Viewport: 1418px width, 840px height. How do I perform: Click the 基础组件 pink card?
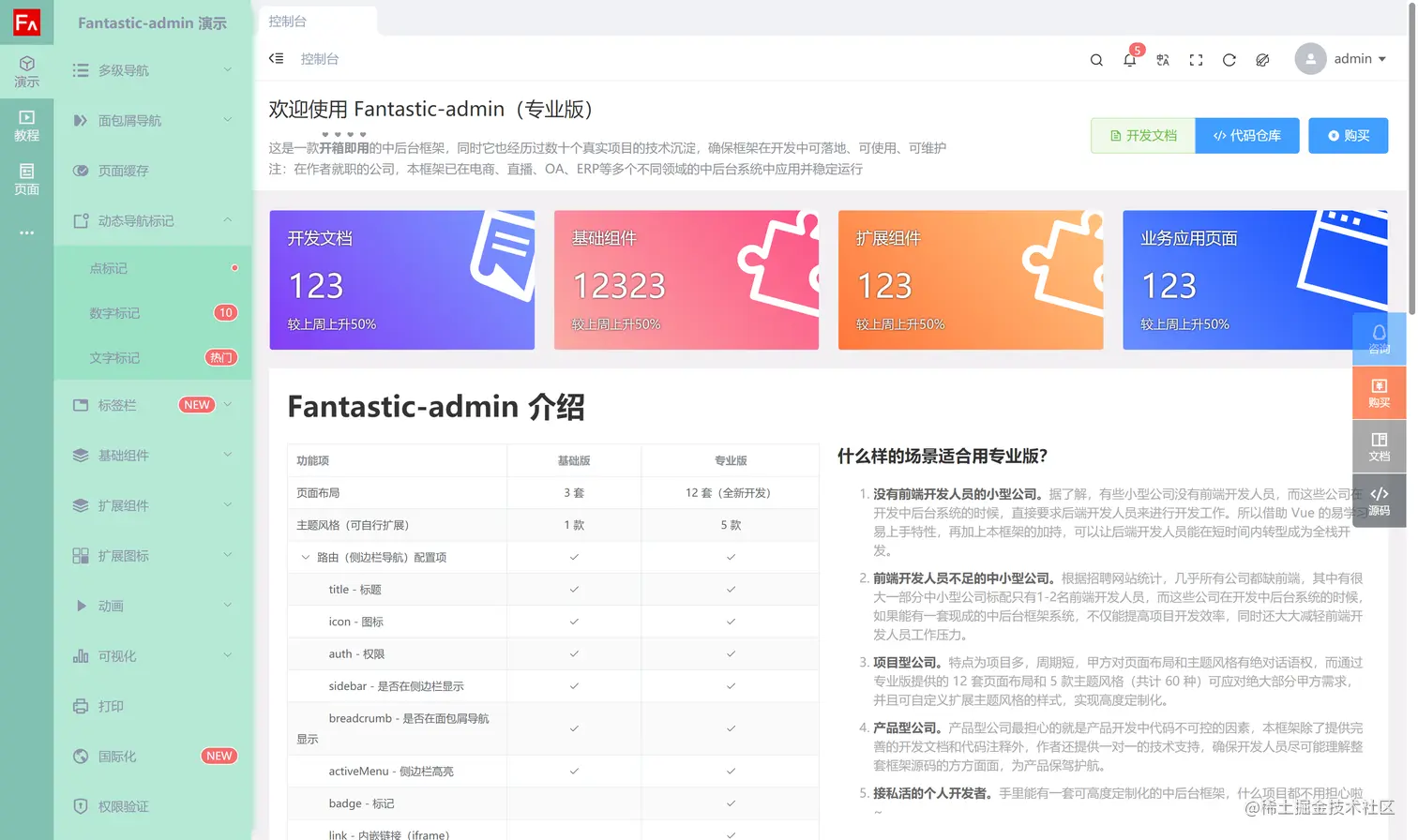tap(686, 279)
